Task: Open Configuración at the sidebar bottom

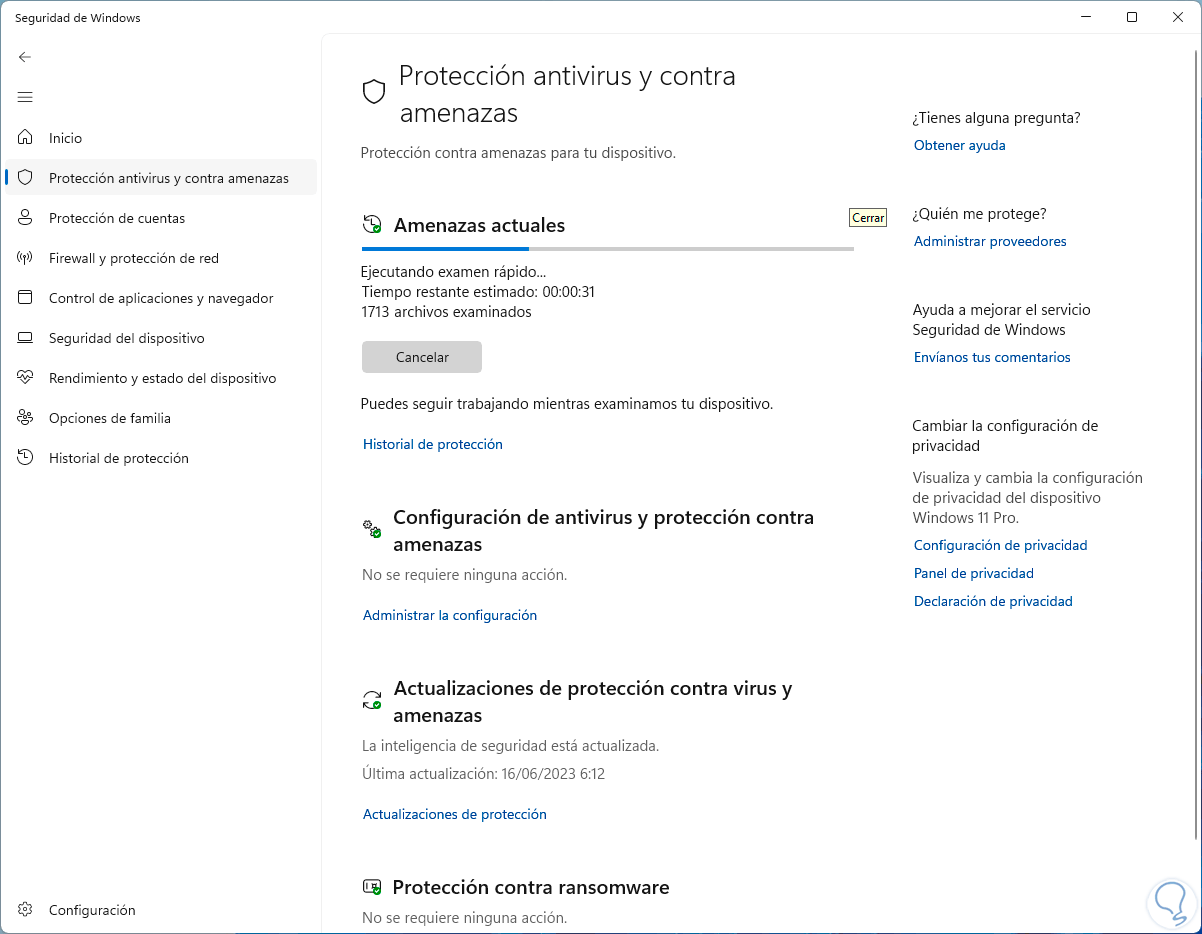Action: click(91, 910)
